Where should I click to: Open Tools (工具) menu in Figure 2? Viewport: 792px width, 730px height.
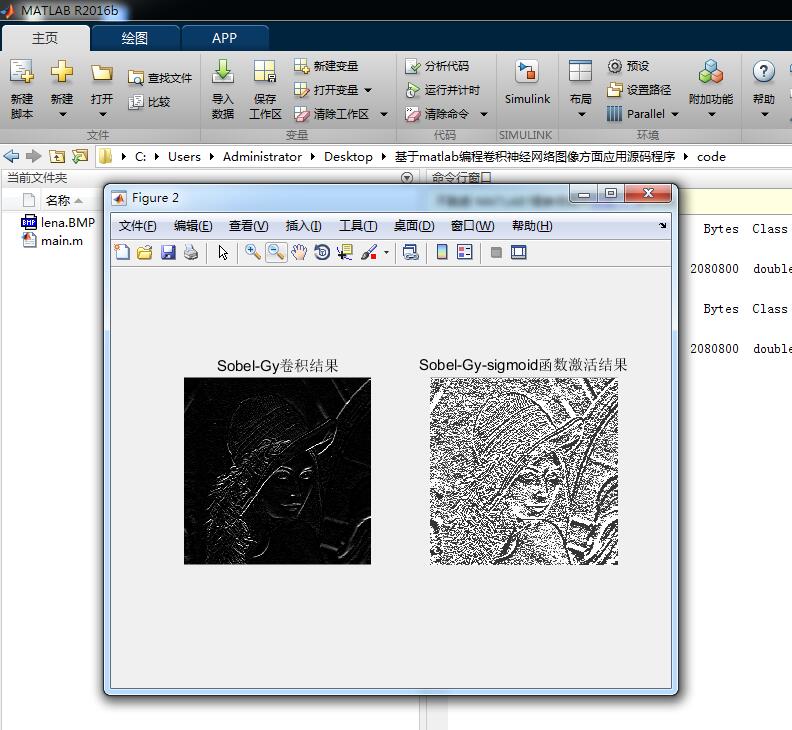pyautogui.click(x=358, y=226)
